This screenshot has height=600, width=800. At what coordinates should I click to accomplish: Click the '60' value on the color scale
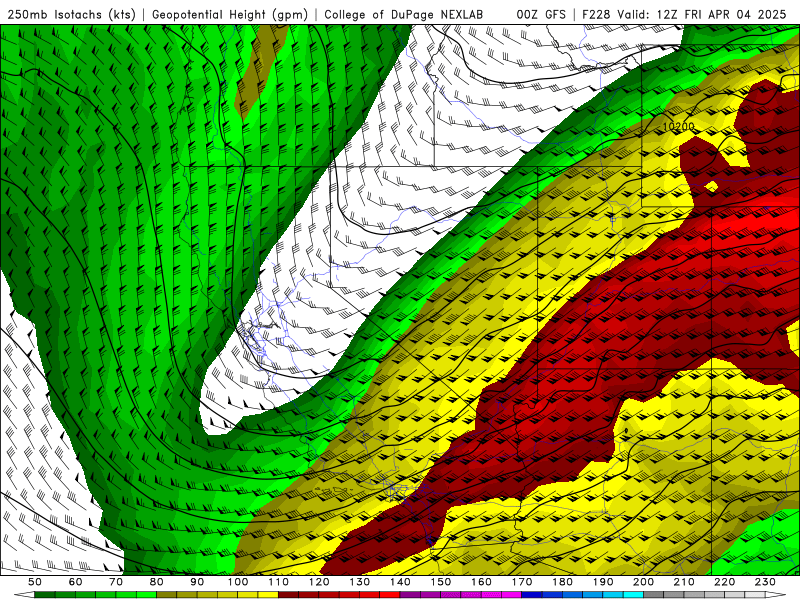(76, 582)
